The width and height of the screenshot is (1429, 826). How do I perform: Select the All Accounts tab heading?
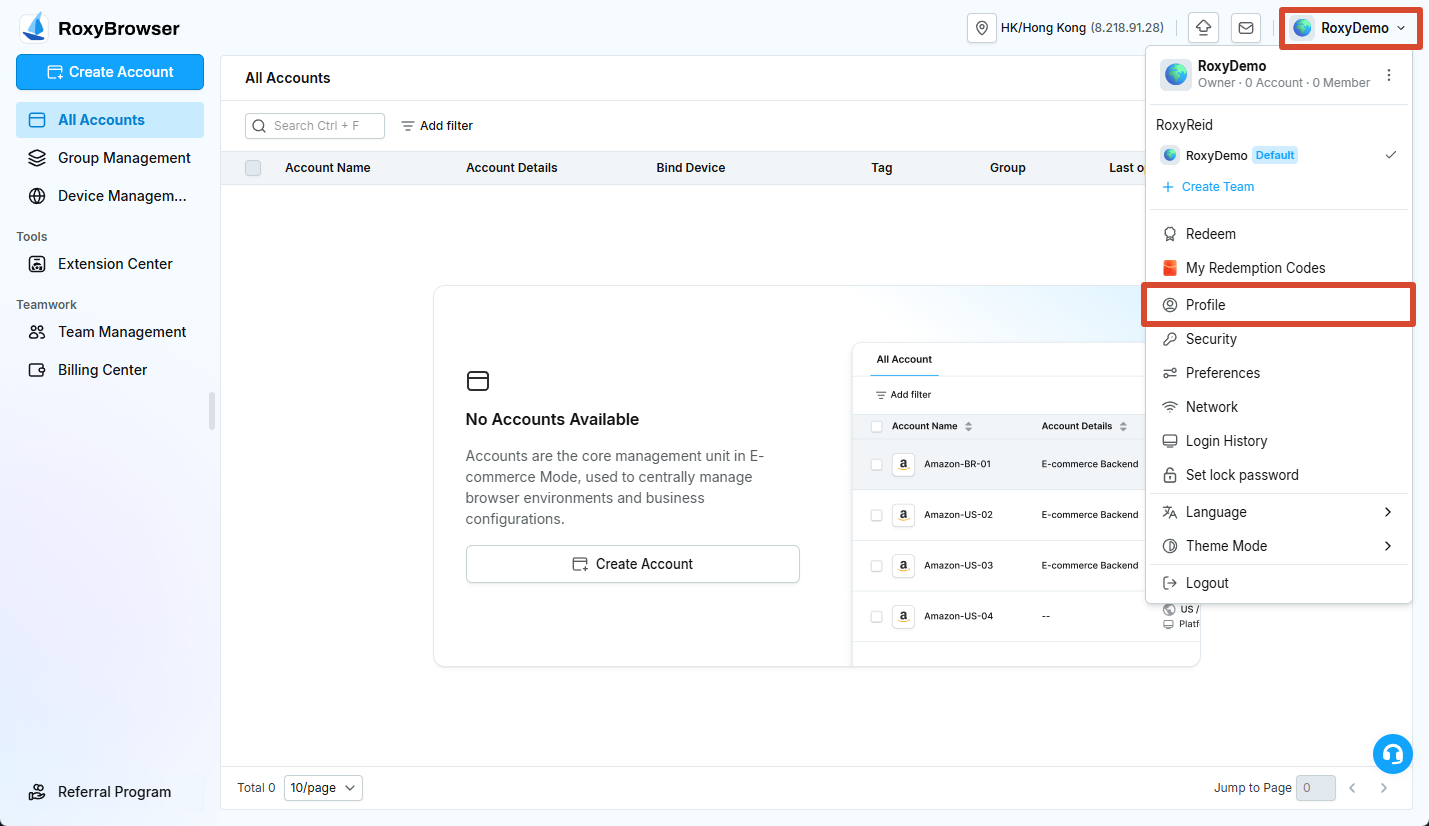pyautogui.click(x=288, y=78)
